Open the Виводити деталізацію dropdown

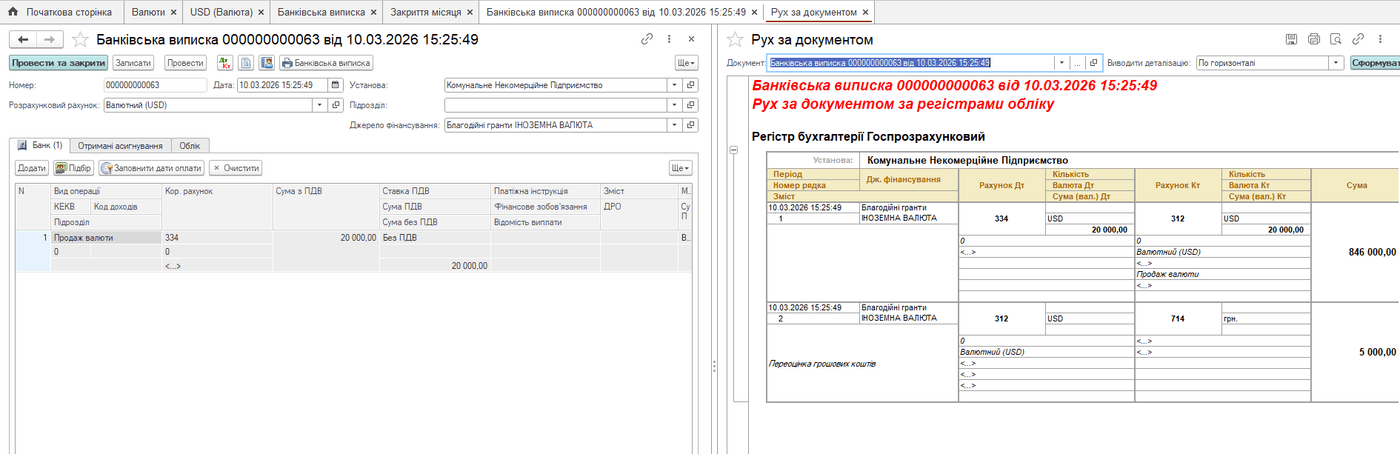[1336, 62]
